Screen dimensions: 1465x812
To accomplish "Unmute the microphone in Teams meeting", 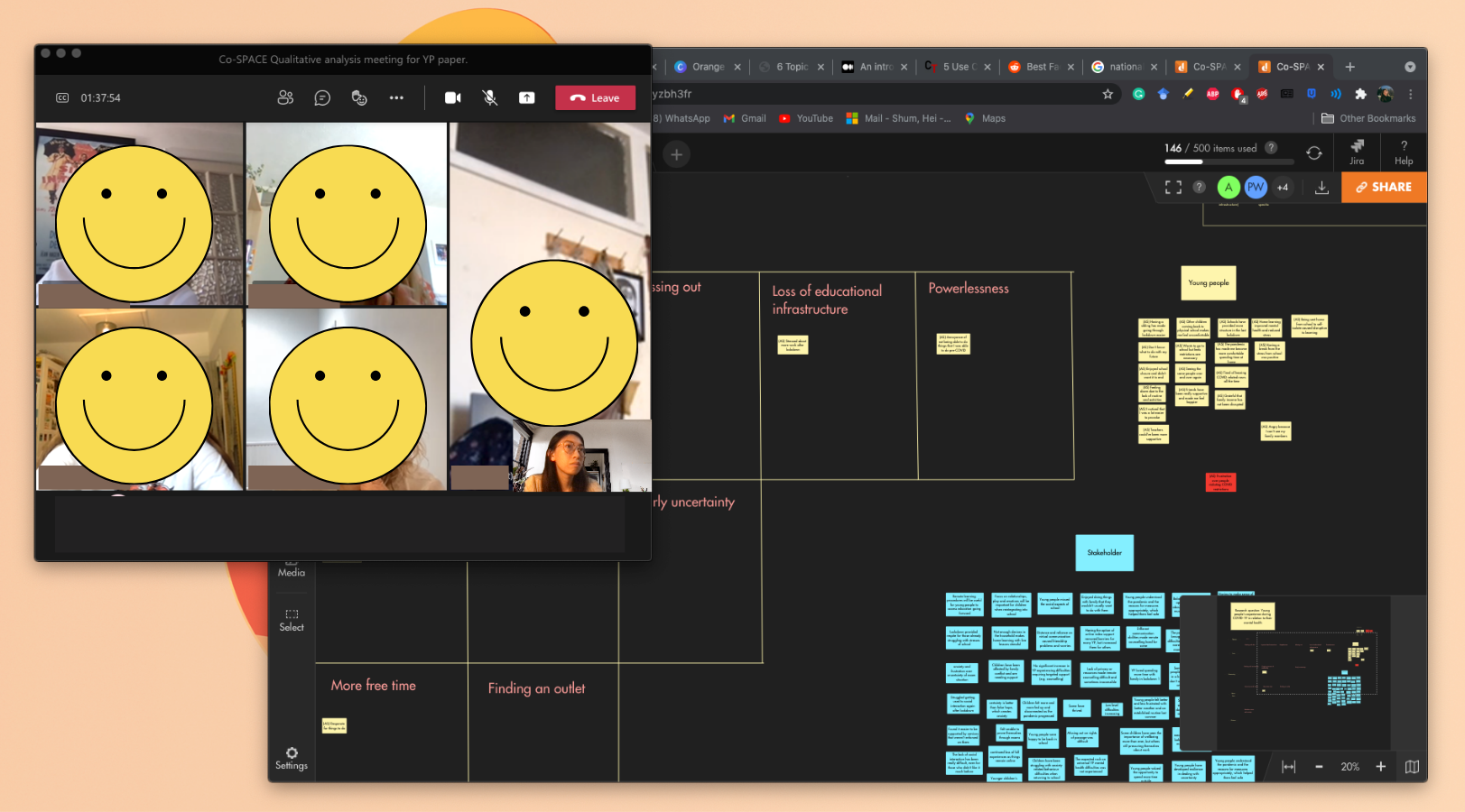I will [490, 97].
